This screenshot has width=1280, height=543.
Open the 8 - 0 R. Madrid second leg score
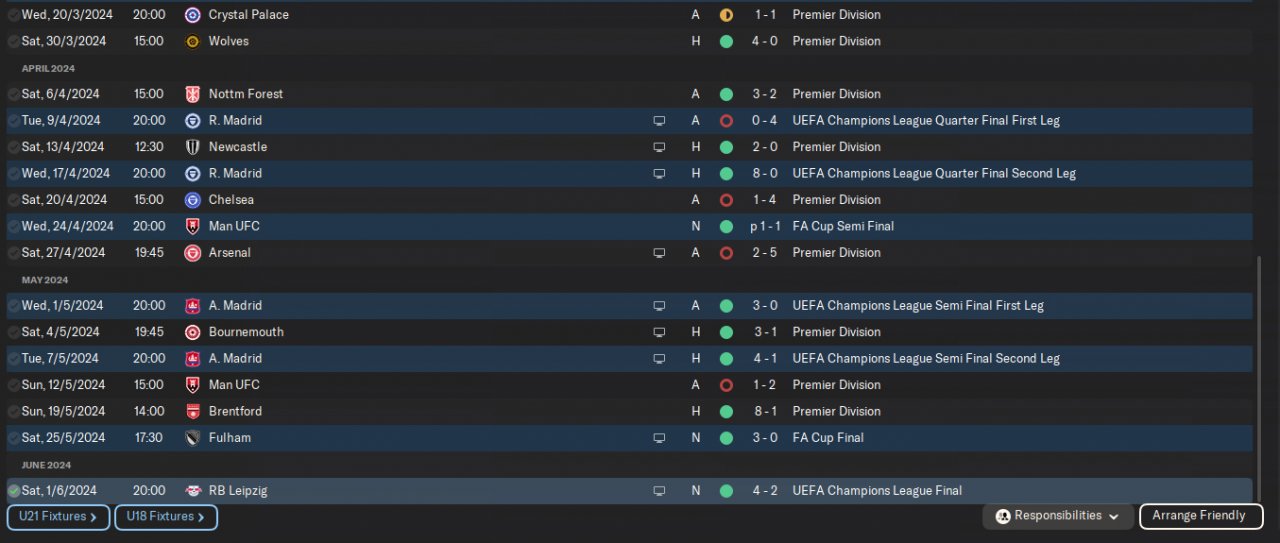766,173
